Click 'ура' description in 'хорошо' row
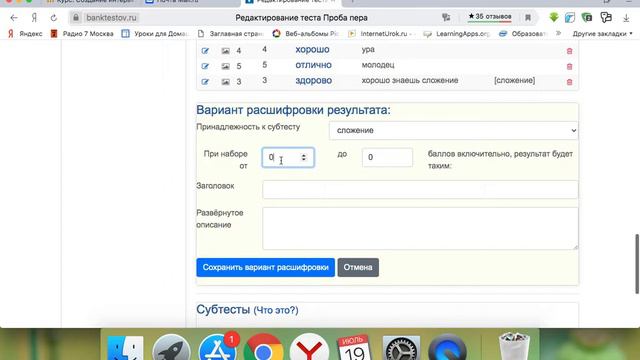 pos(368,49)
